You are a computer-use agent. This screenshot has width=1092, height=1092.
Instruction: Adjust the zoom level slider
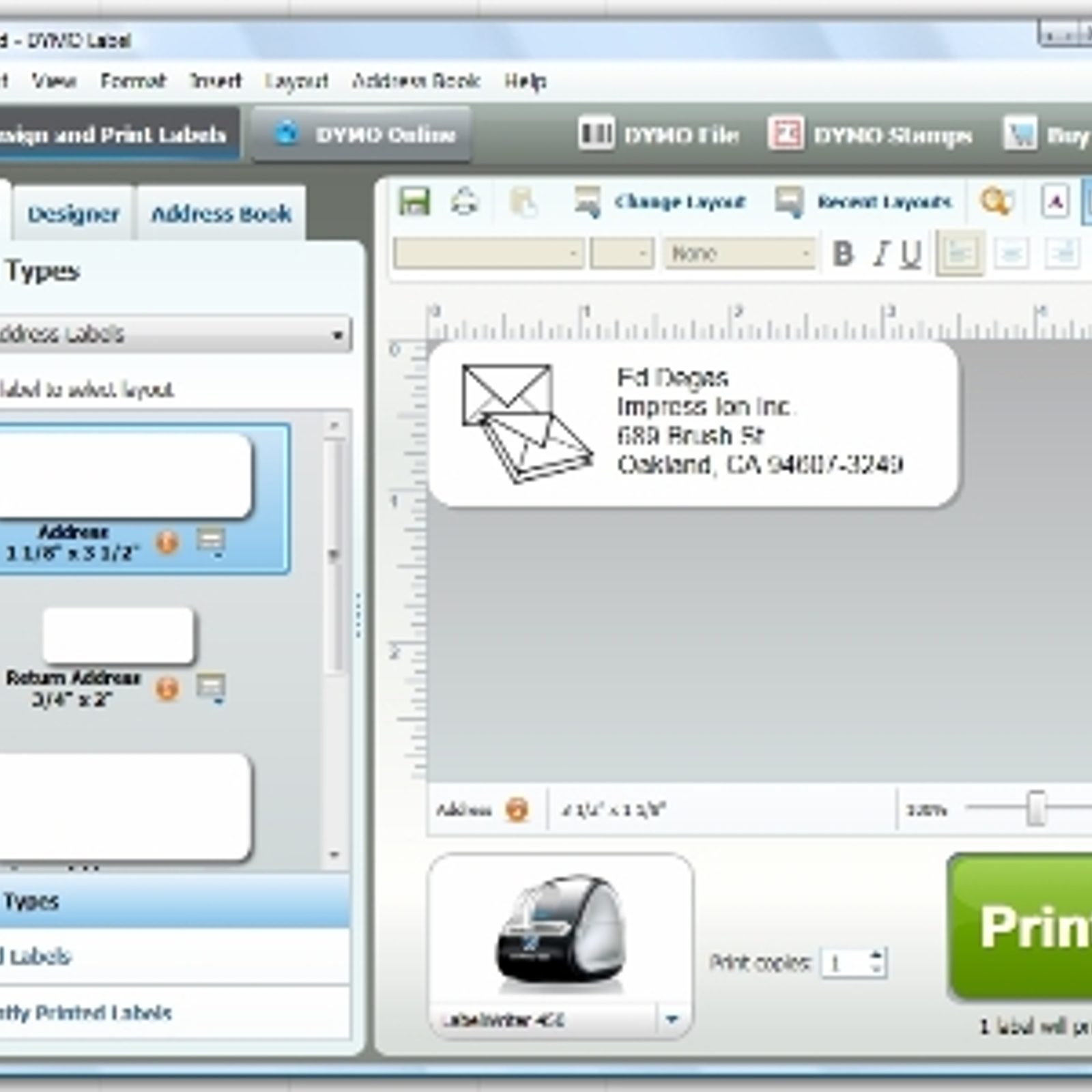(1036, 809)
